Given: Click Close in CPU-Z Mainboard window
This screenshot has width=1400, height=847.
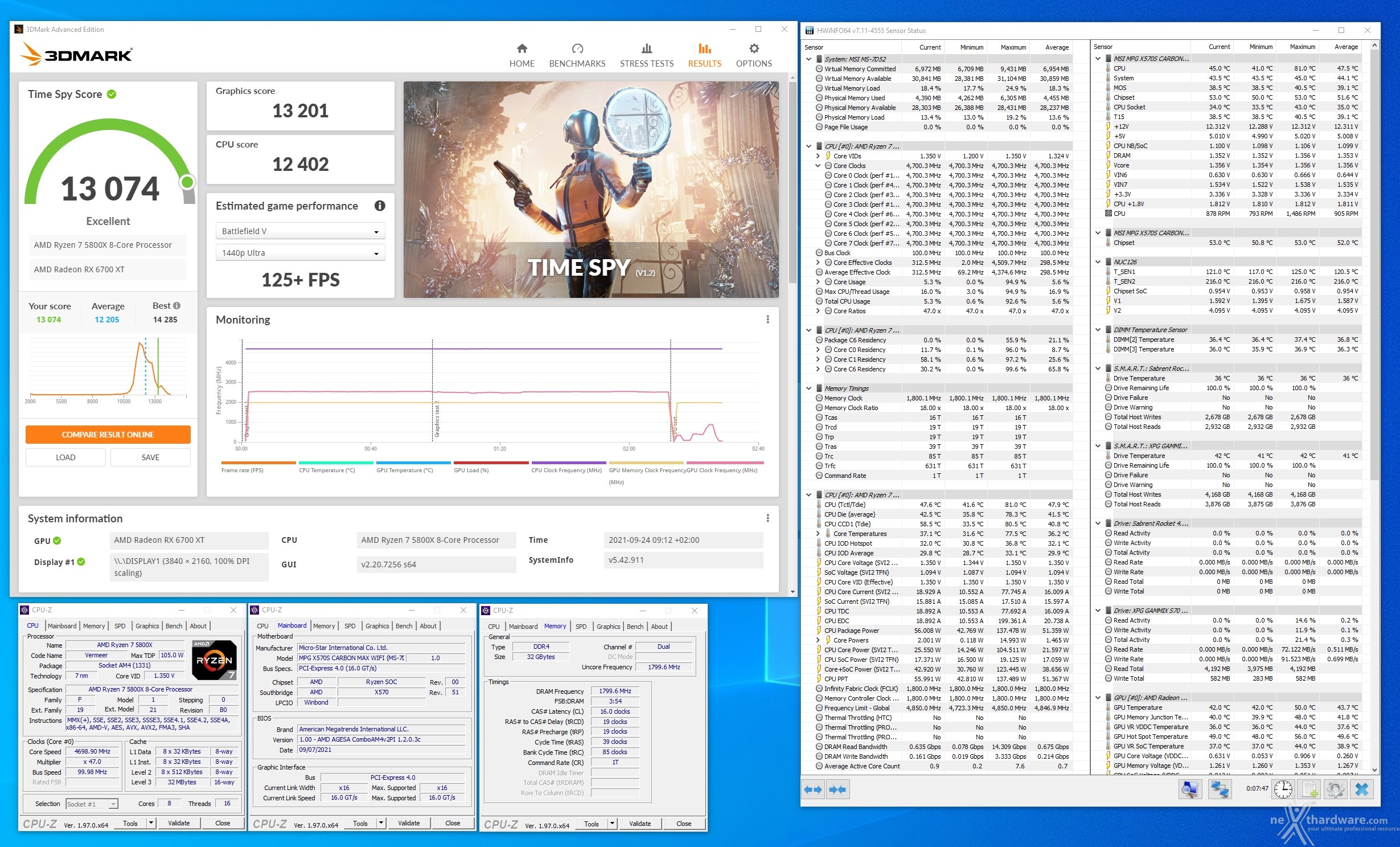Looking at the screenshot, I should [x=453, y=823].
